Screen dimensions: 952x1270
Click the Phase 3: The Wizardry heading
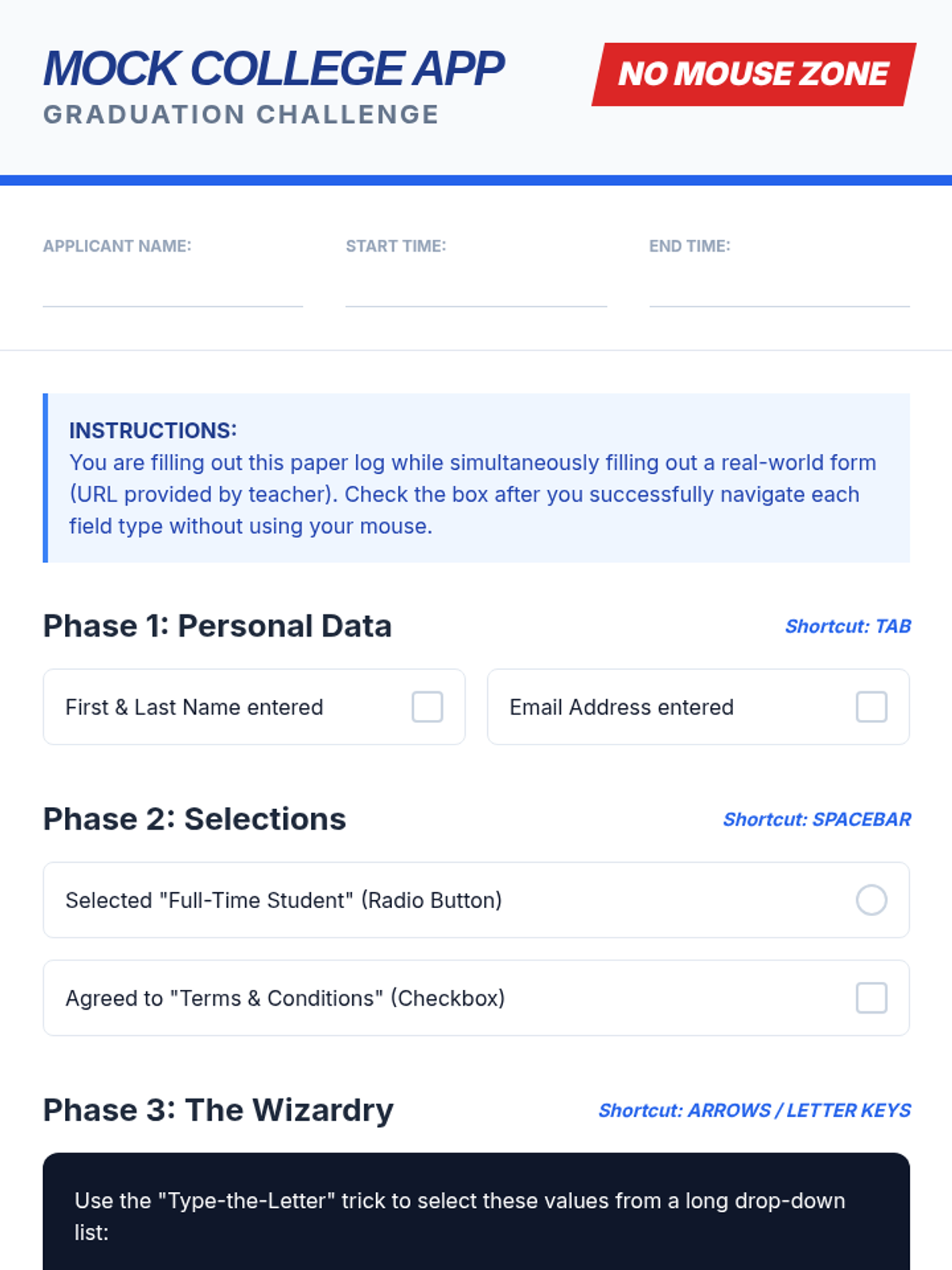[218, 1110]
